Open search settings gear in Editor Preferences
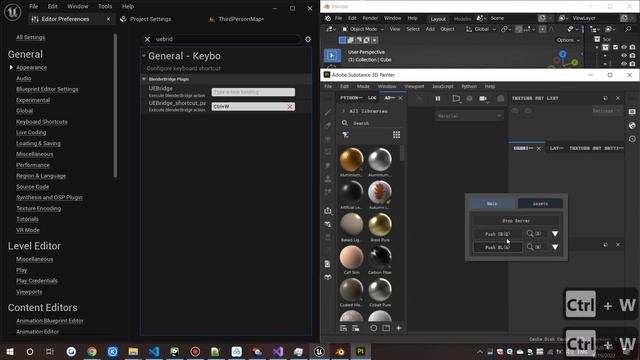The height and width of the screenshot is (360, 640). [x=308, y=39]
